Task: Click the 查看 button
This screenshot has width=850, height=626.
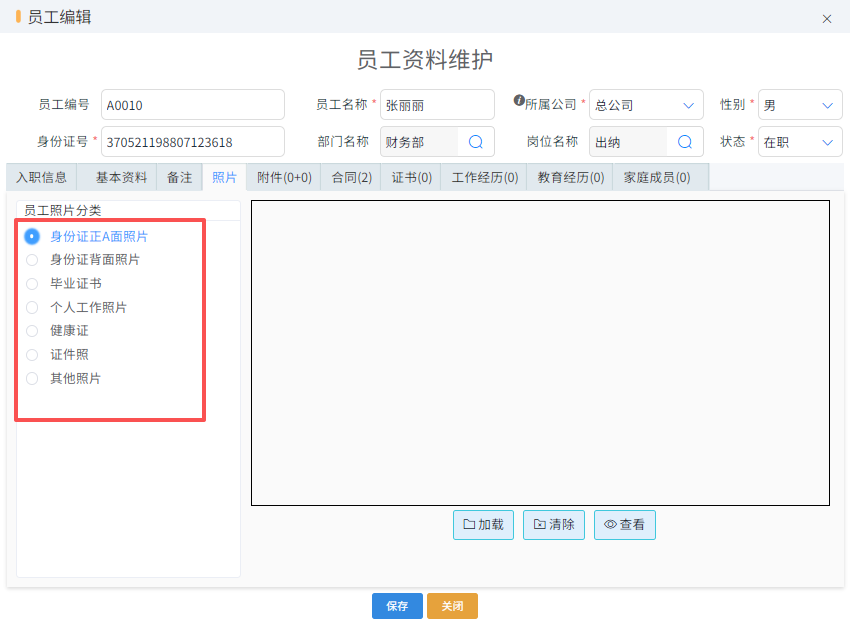Action: 625,525
